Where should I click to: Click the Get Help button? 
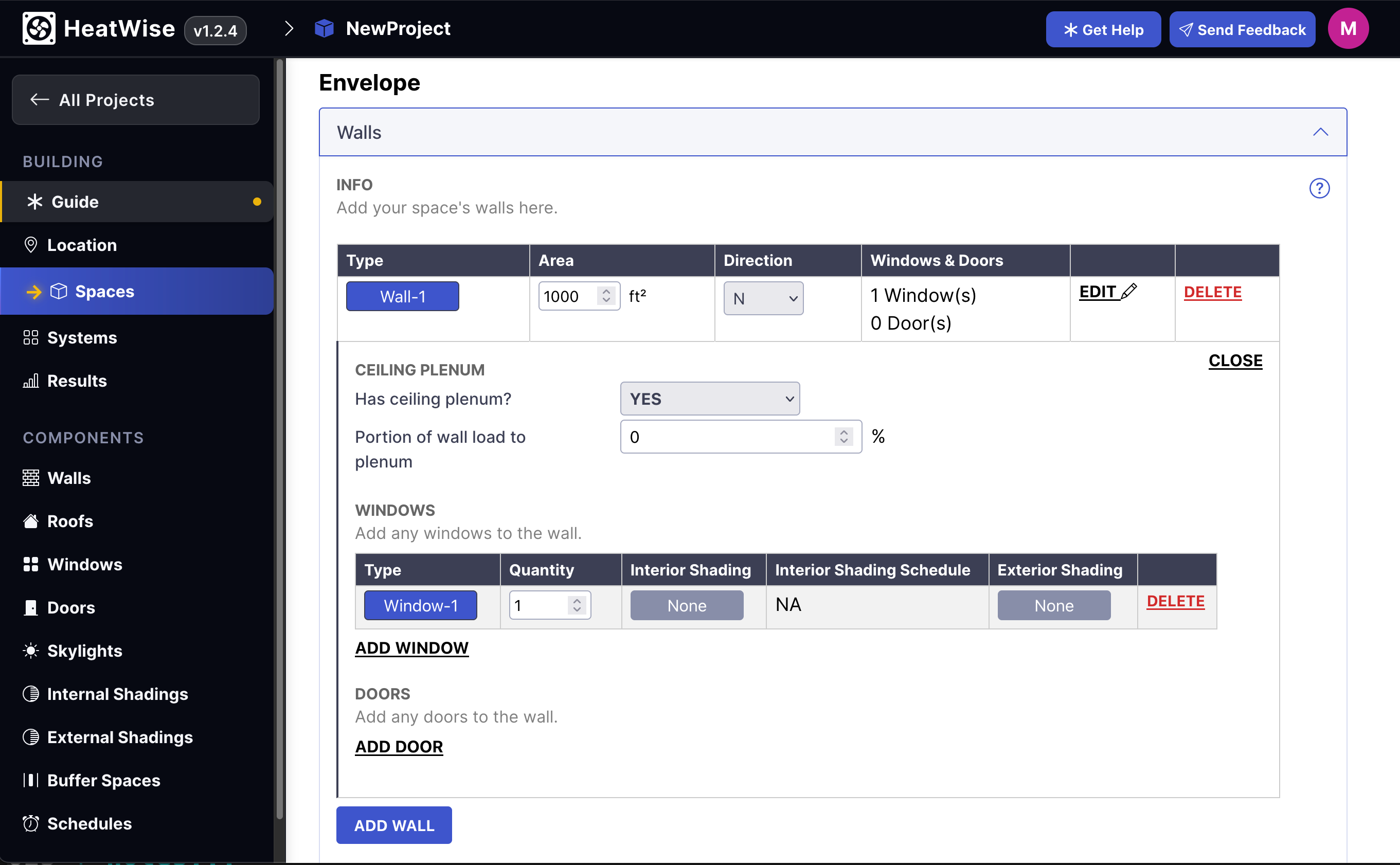(1103, 29)
